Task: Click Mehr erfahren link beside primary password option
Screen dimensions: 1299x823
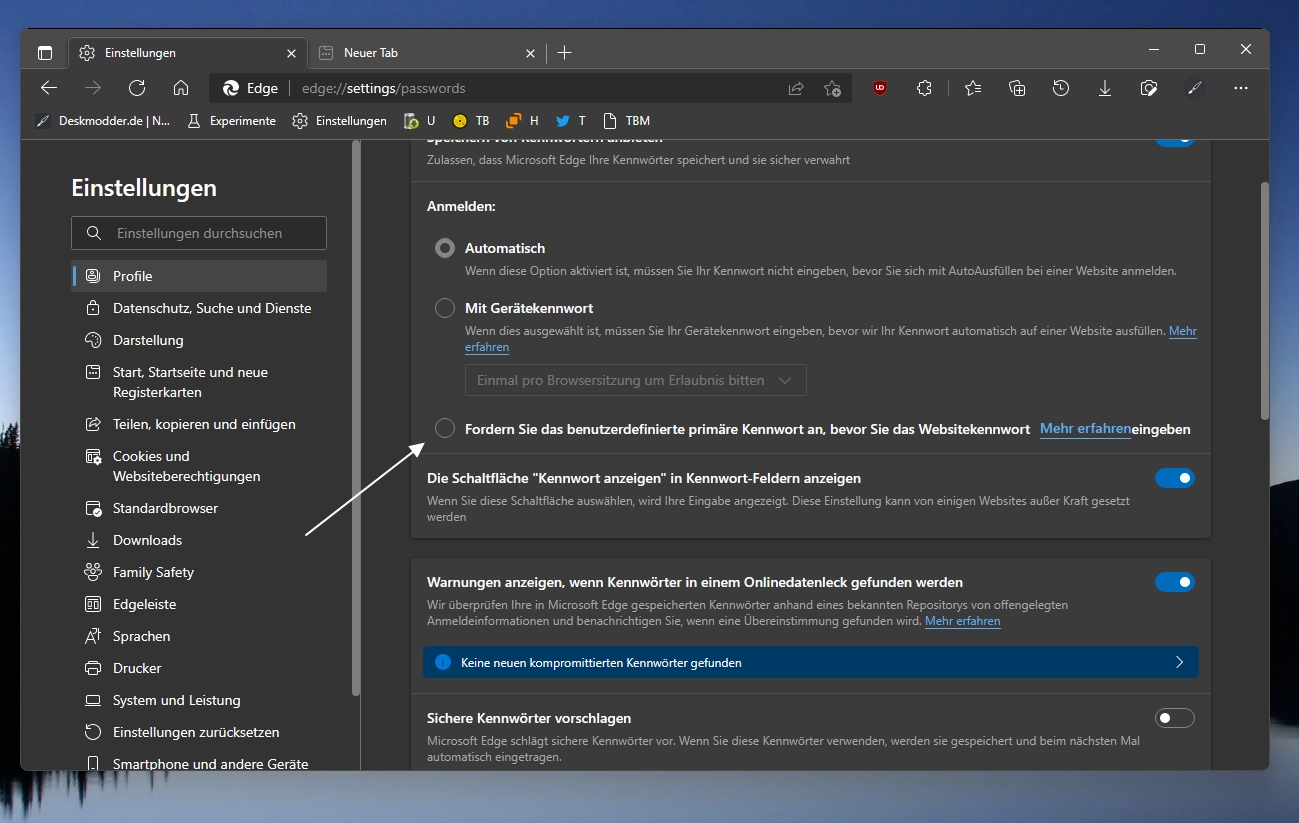Action: pyautogui.click(x=1085, y=429)
